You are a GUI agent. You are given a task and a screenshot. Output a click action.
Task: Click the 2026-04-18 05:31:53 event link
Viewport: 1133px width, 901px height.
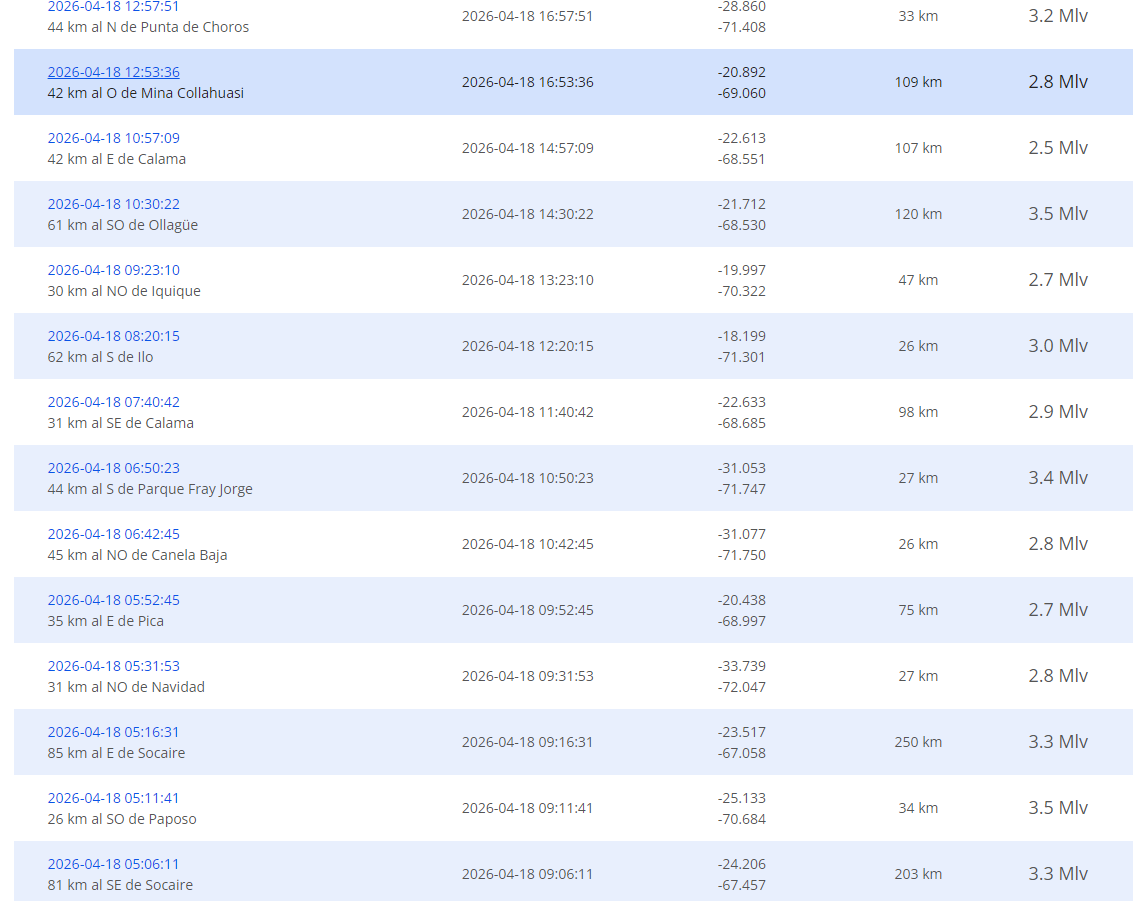(113, 666)
